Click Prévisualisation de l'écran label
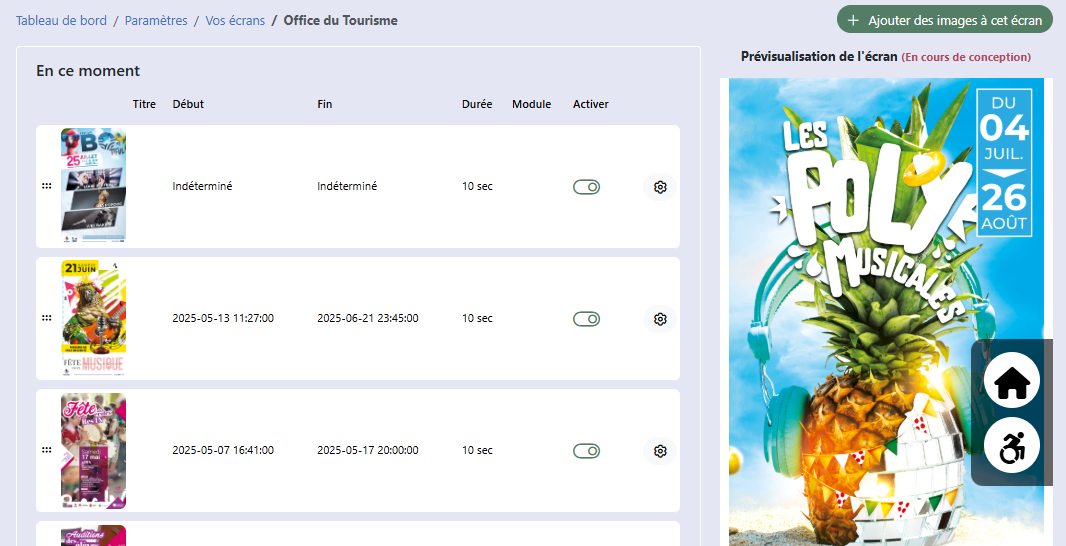Image resolution: width=1066 pixels, height=546 pixels. pos(819,56)
